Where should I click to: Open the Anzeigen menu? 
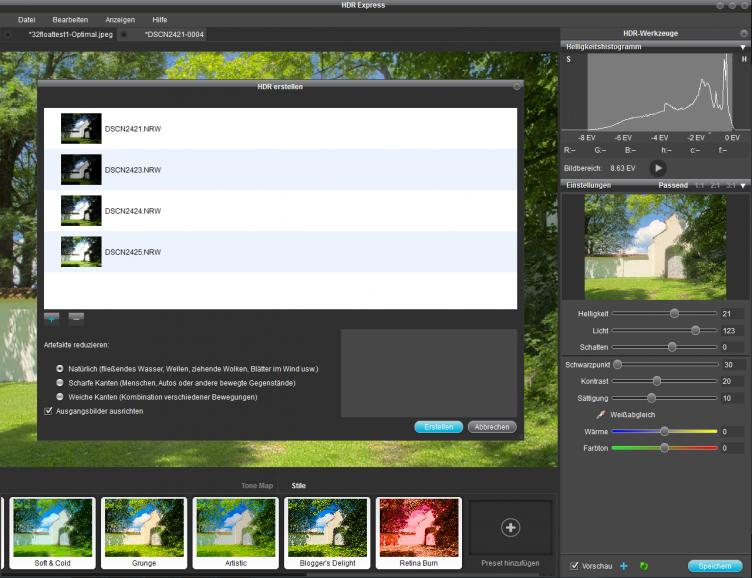tap(120, 20)
